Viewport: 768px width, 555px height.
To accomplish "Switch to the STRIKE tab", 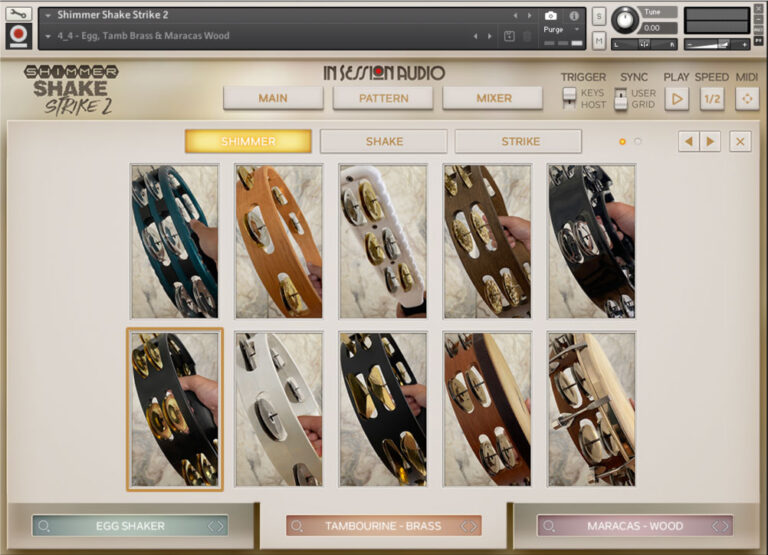I will [x=519, y=142].
